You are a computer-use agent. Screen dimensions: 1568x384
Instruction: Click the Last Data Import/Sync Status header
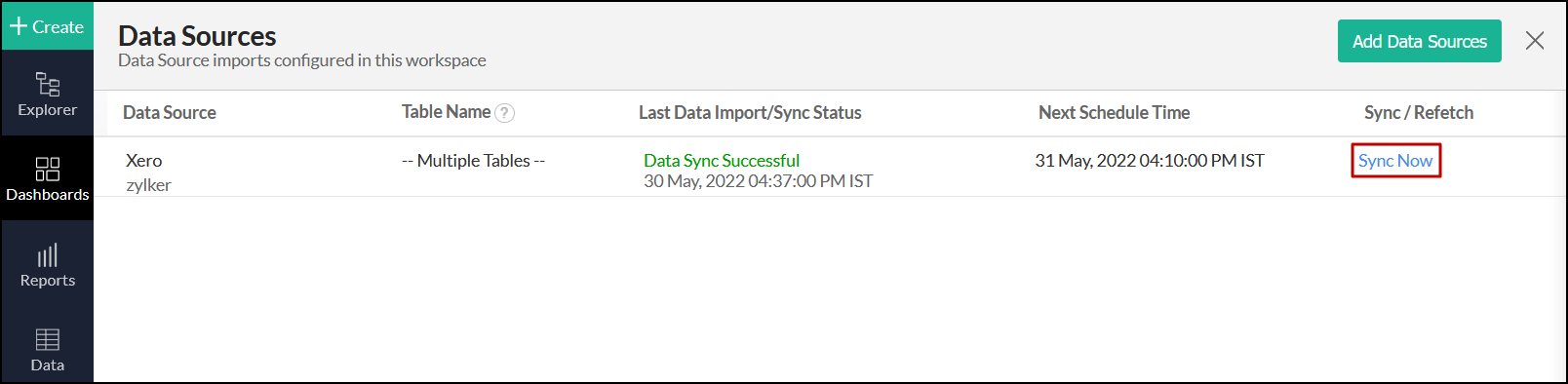tap(750, 113)
